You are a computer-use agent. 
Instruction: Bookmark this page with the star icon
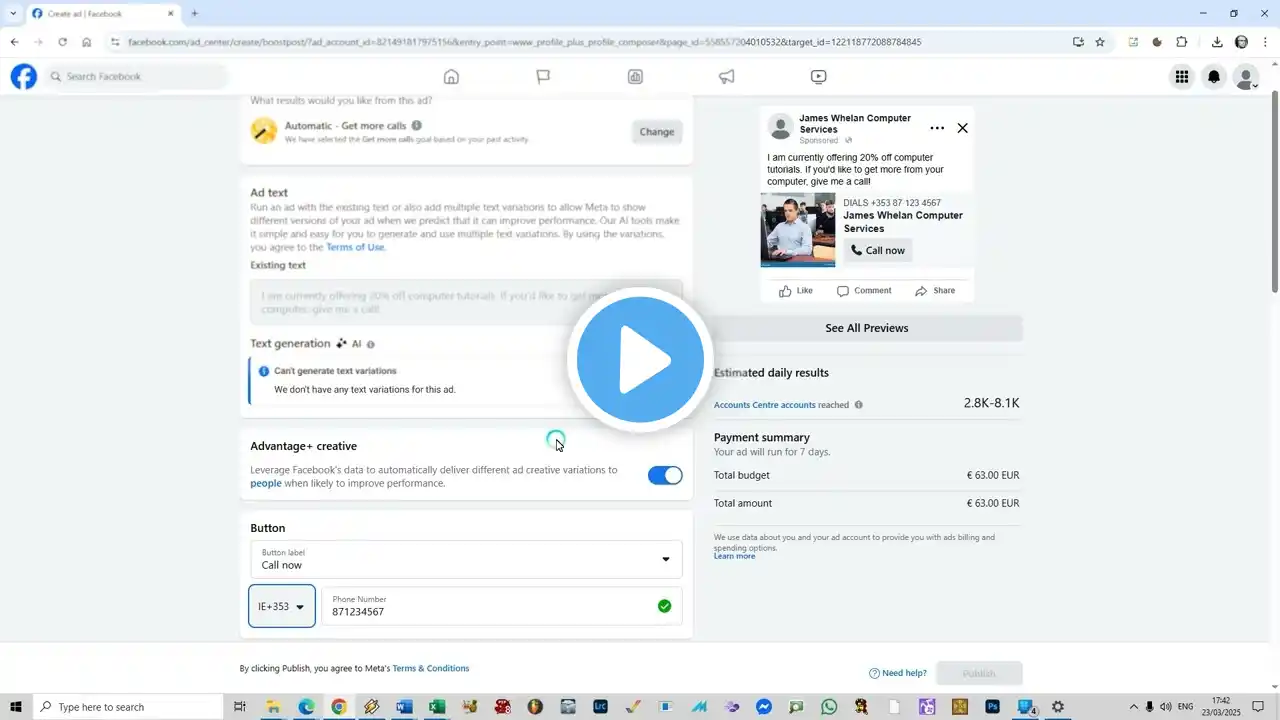pyautogui.click(x=1100, y=42)
